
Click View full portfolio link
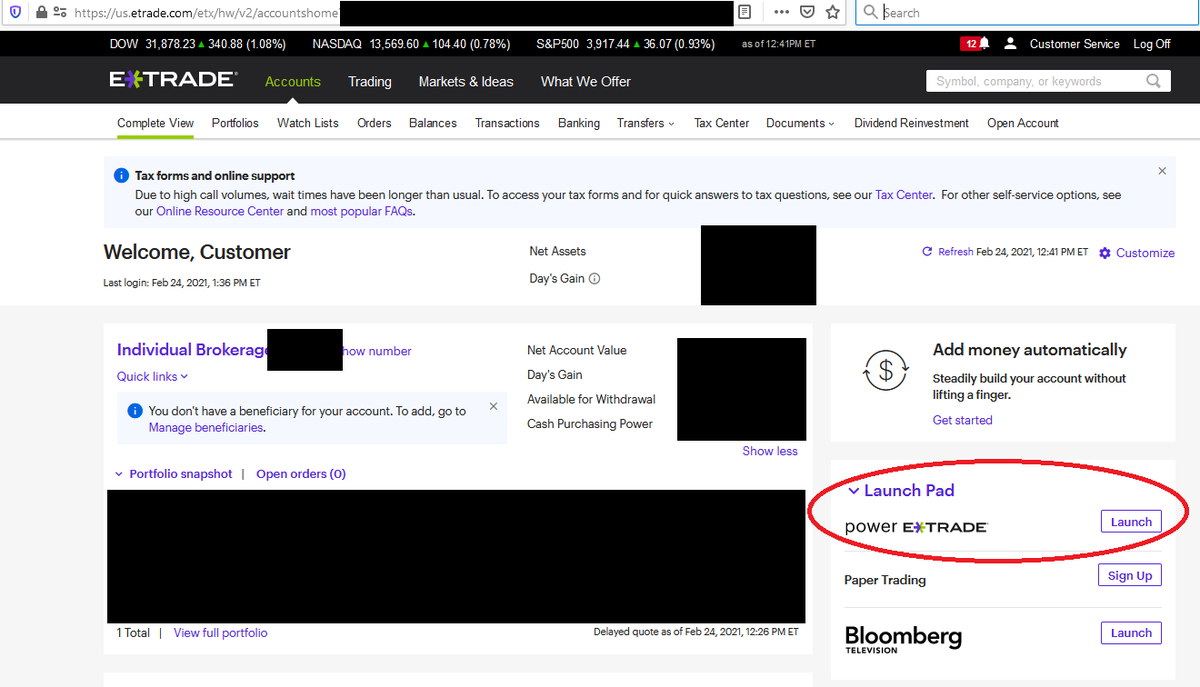[220, 633]
